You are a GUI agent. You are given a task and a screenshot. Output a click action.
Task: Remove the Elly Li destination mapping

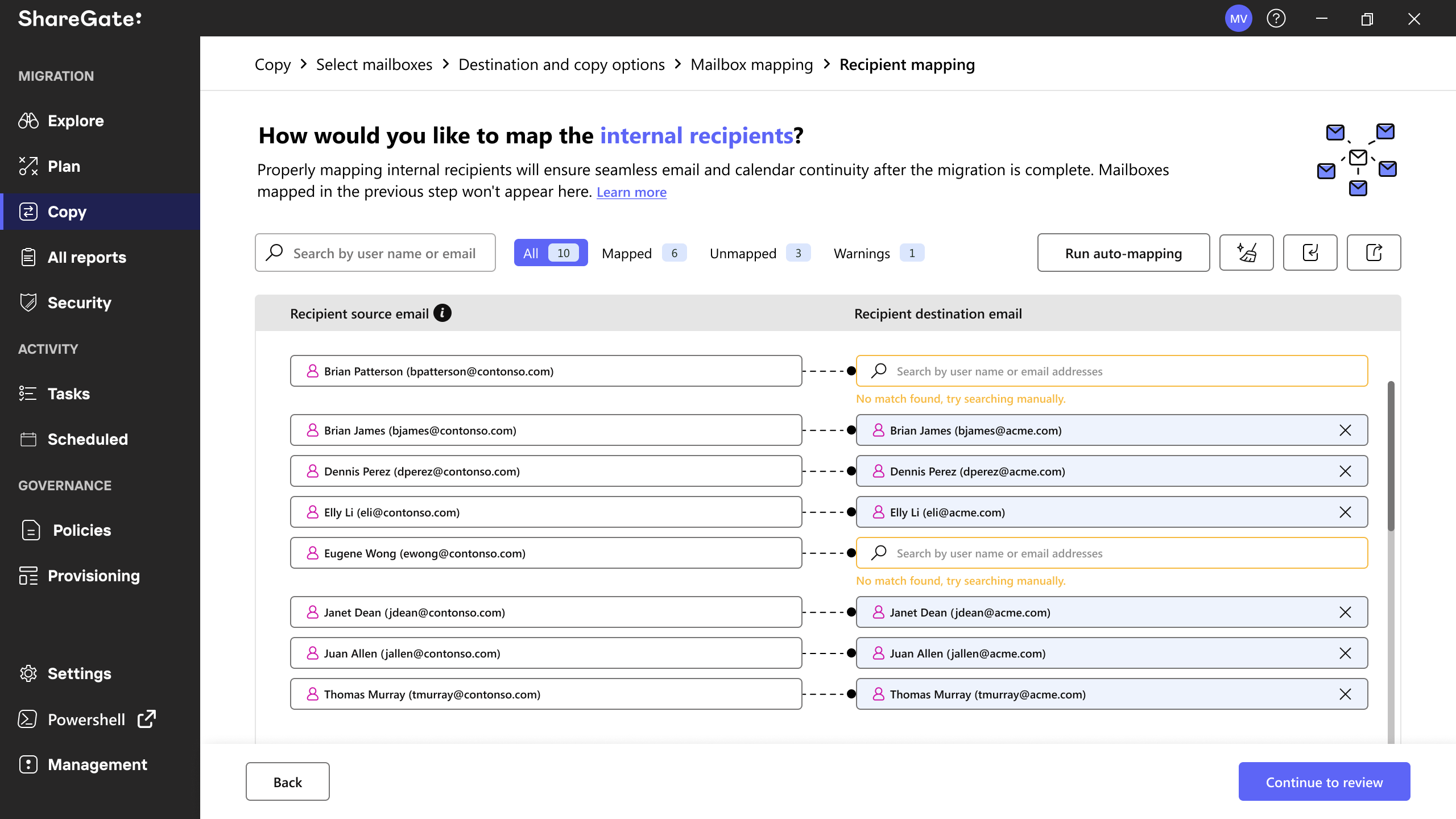click(1345, 512)
